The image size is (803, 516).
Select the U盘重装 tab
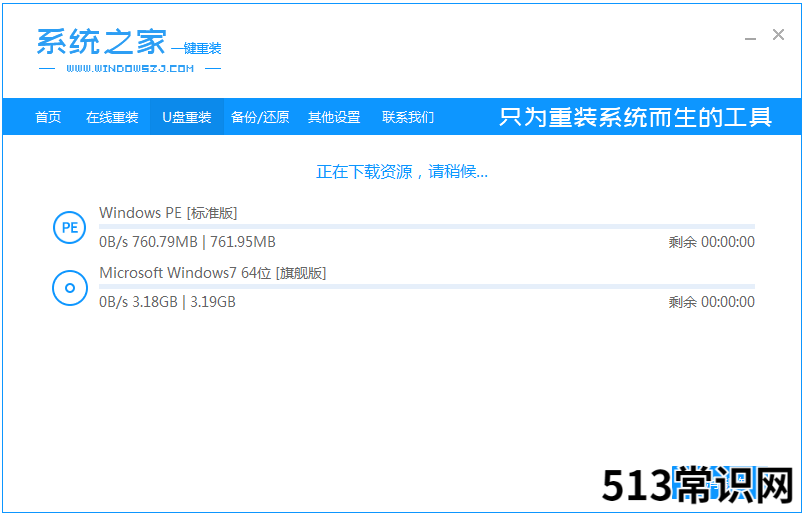pyautogui.click(x=187, y=117)
